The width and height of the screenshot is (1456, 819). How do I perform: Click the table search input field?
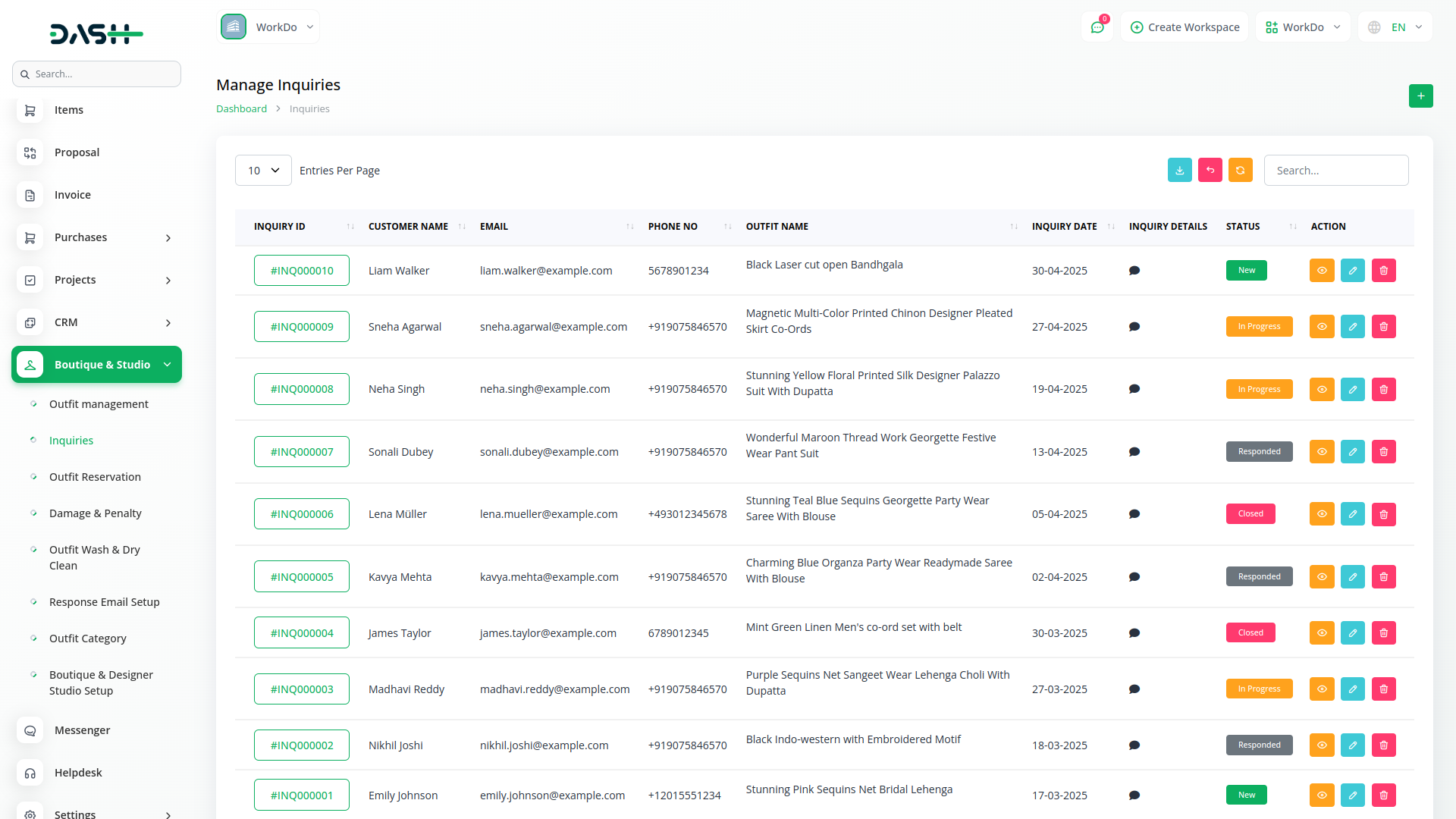click(1335, 171)
